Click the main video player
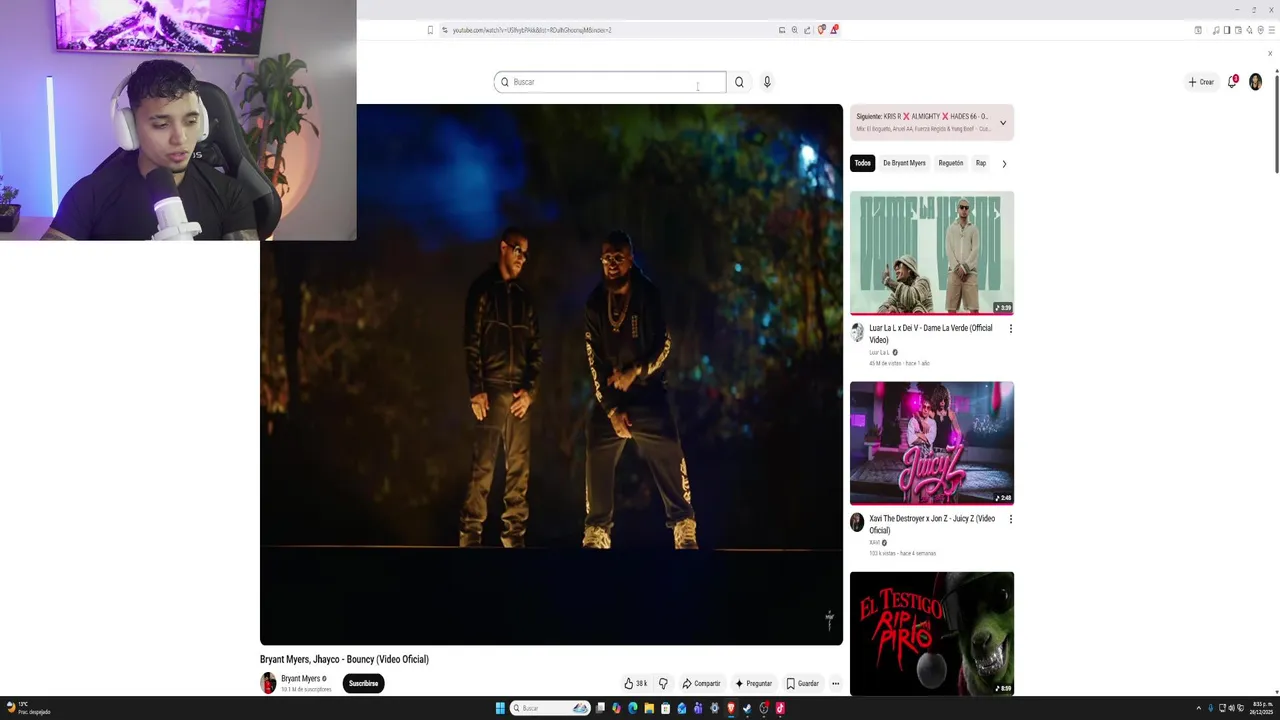The width and height of the screenshot is (1280, 720). click(x=551, y=375)
